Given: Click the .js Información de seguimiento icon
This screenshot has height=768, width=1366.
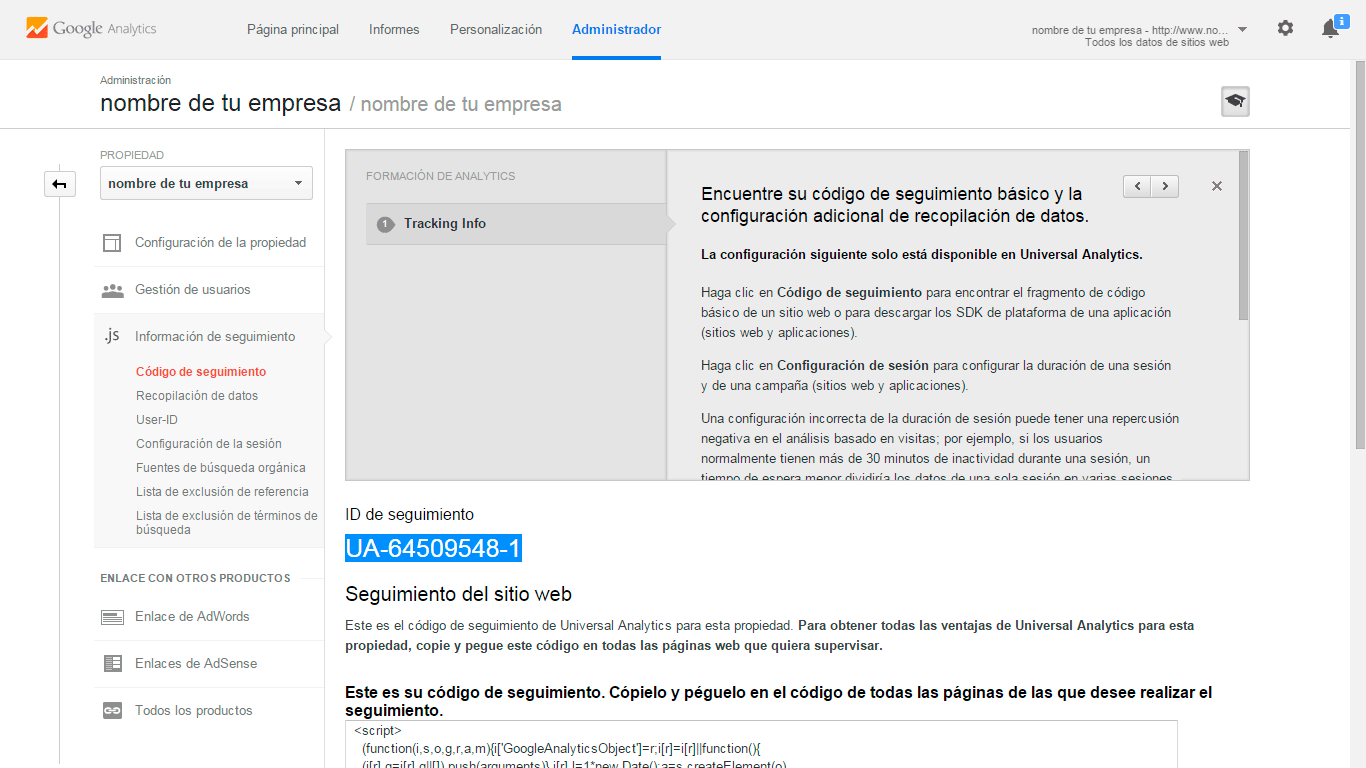Looking at the screenshot, I should click(x=112, y=336).
